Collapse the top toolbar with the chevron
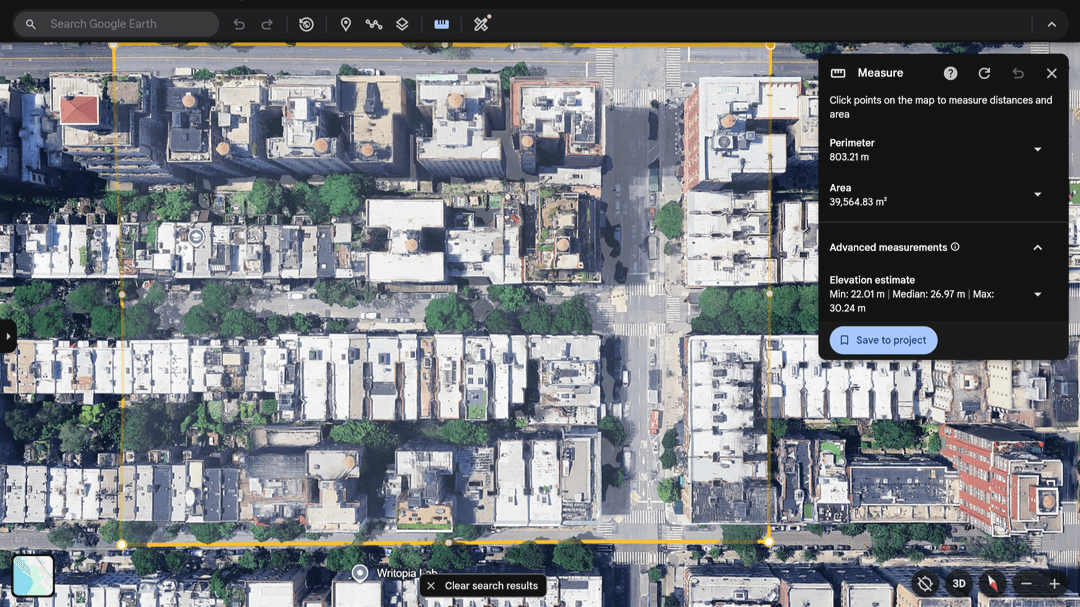The height and width of the screenshot is (607, 1080). (x=1051, y=24)
